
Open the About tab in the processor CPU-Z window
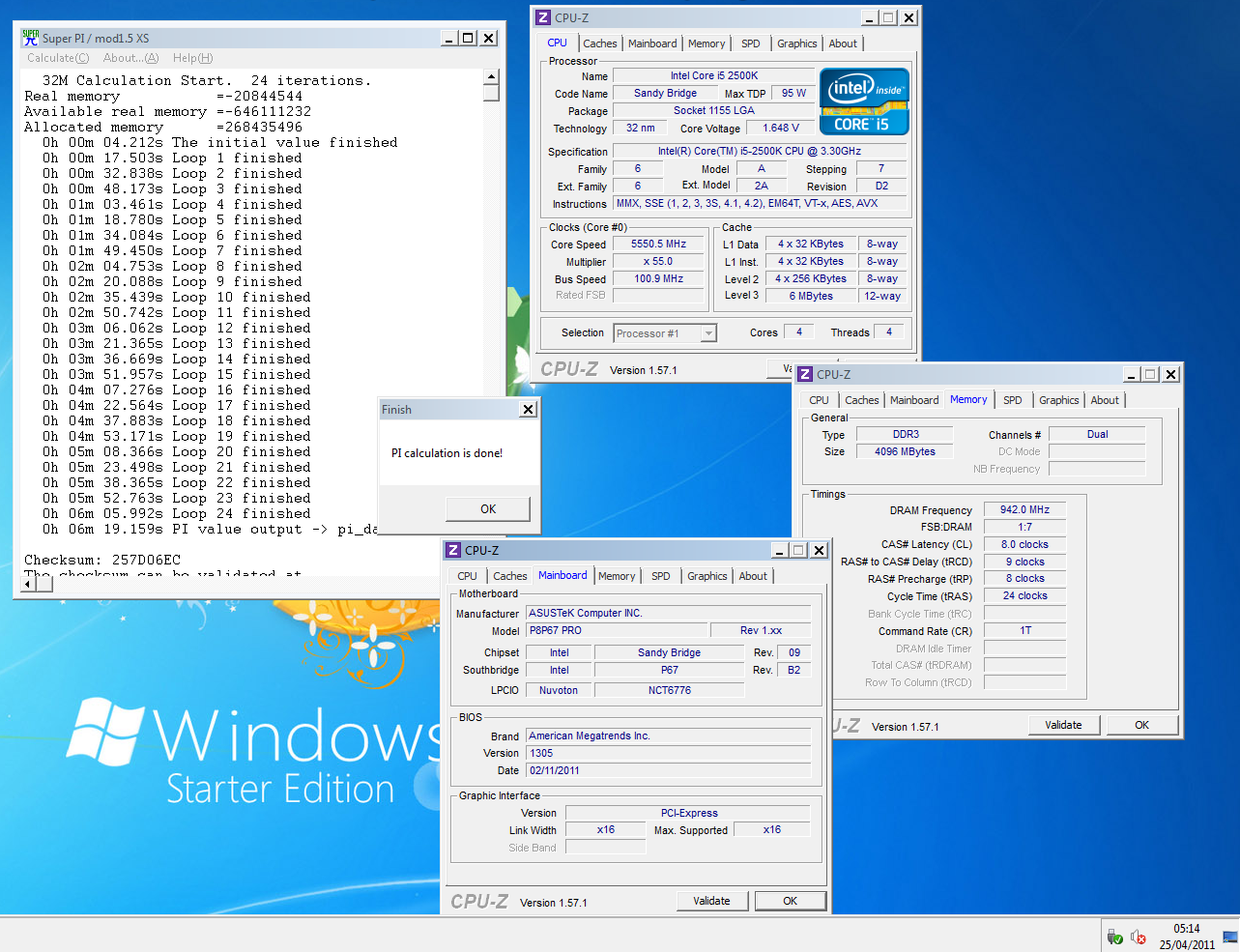[843, 43]
